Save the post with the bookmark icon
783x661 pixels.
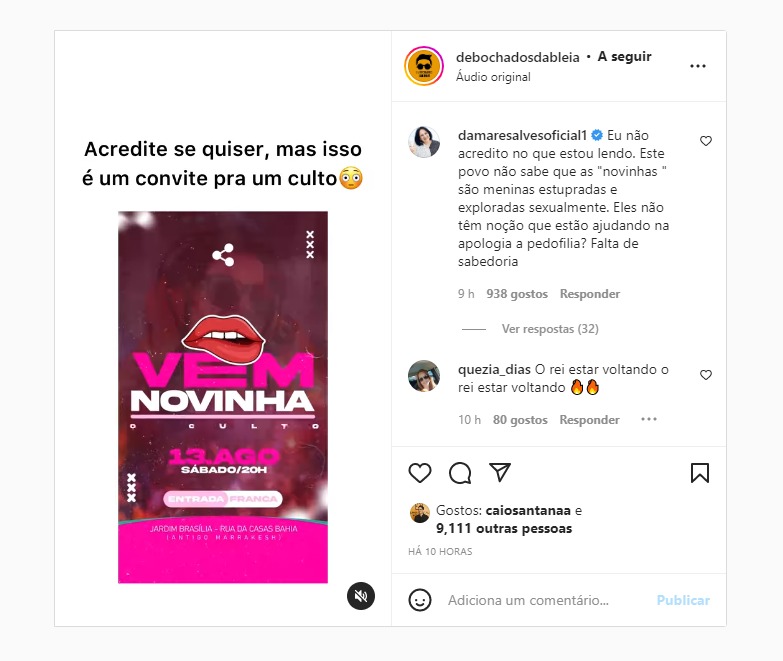coord(700,473)
